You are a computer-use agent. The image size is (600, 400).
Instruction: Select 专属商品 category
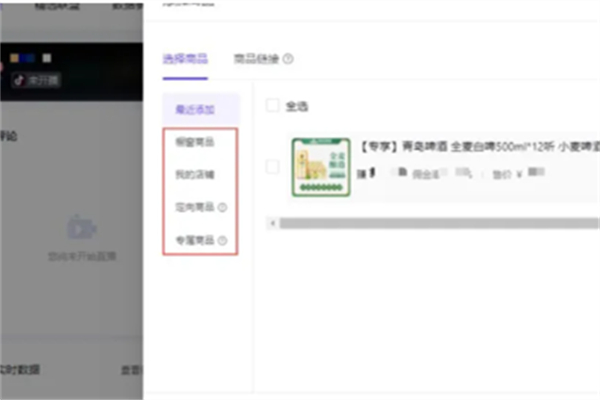195,240
